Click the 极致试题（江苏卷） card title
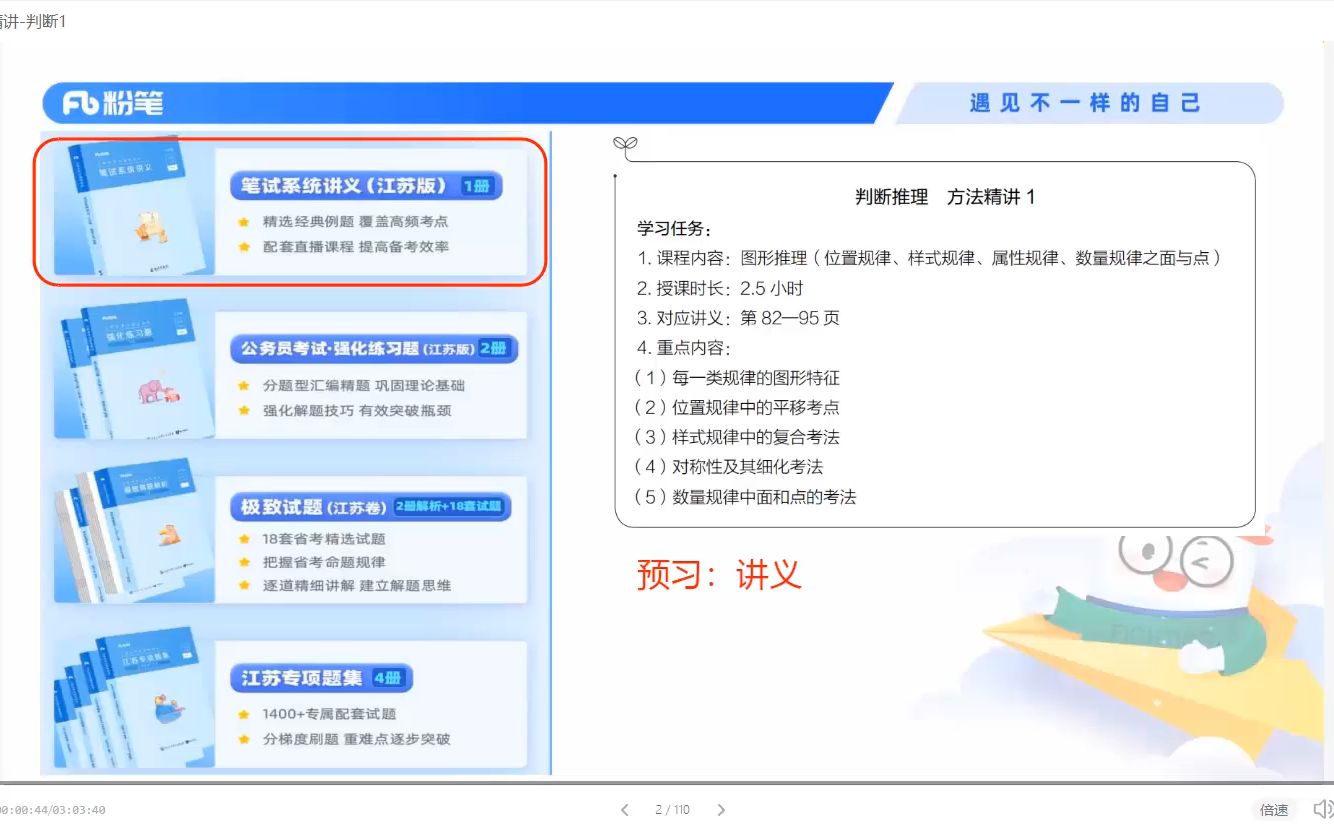 click(x=313, y=508)
